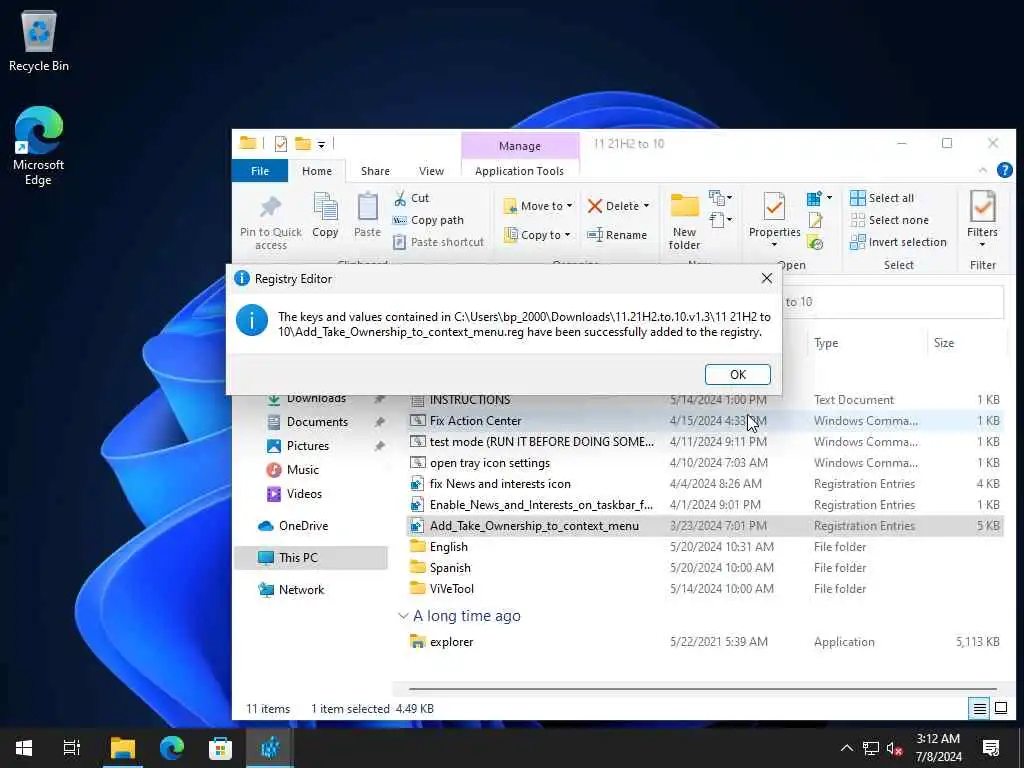
Task: Switch to details view icon in status bar
Action: click(980, 708)
